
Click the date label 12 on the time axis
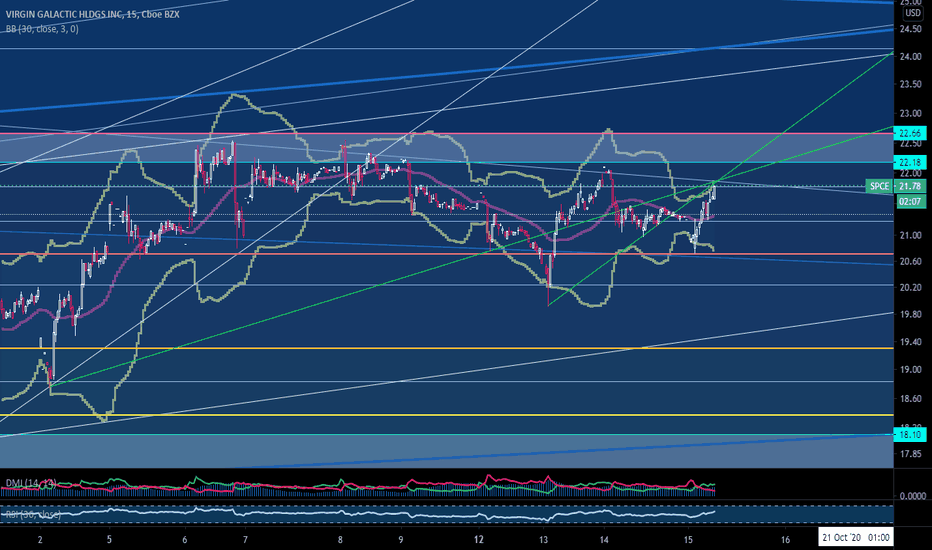pyautogui.click(x=478, y=540)
